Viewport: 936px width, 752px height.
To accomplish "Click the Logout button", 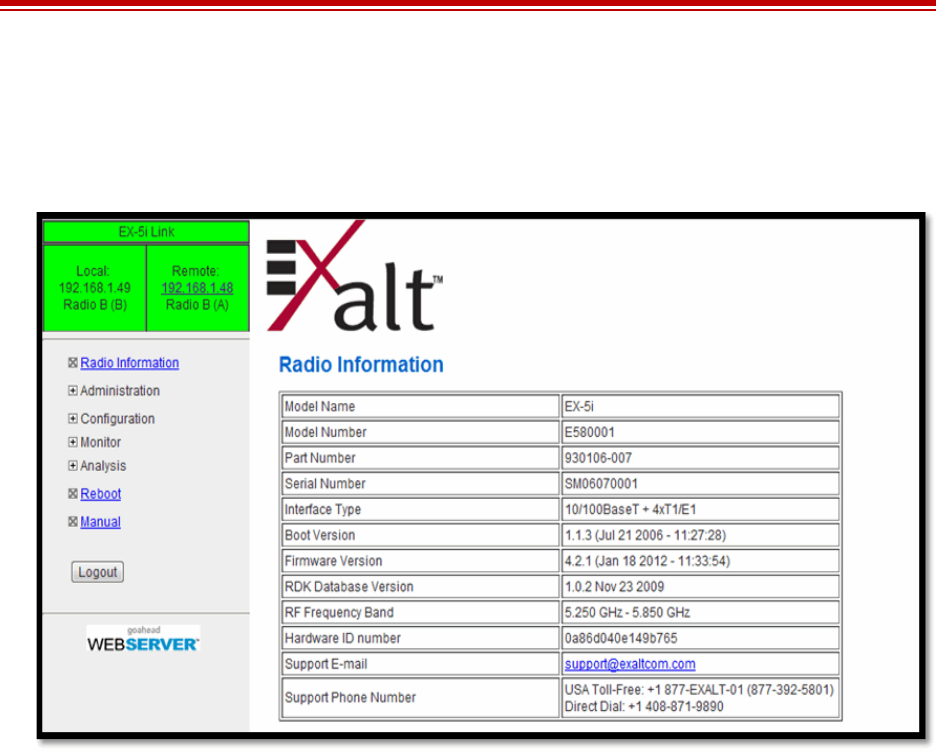I will (97, 572).
